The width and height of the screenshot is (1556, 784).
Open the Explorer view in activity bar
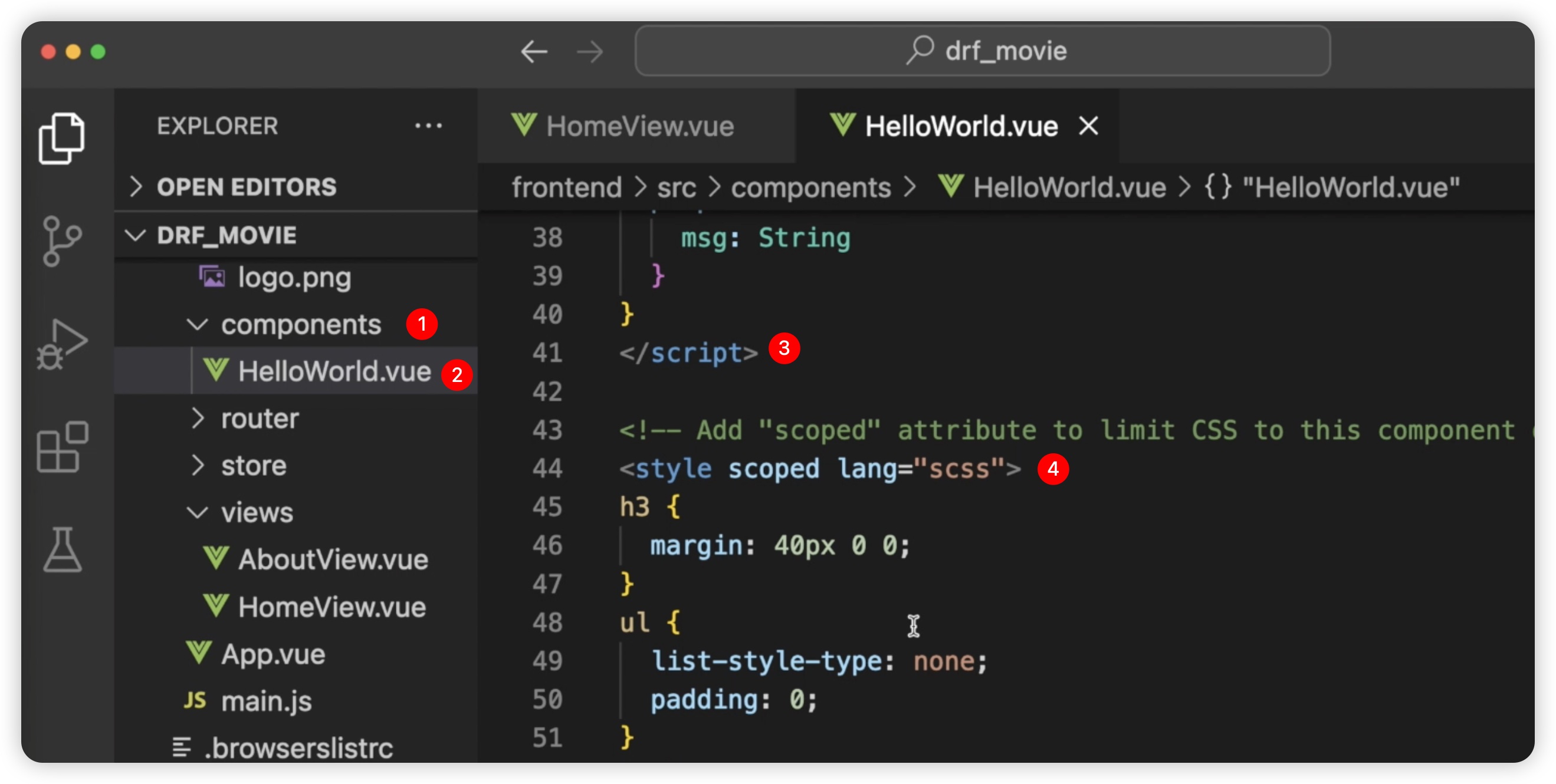coord(61,137)
